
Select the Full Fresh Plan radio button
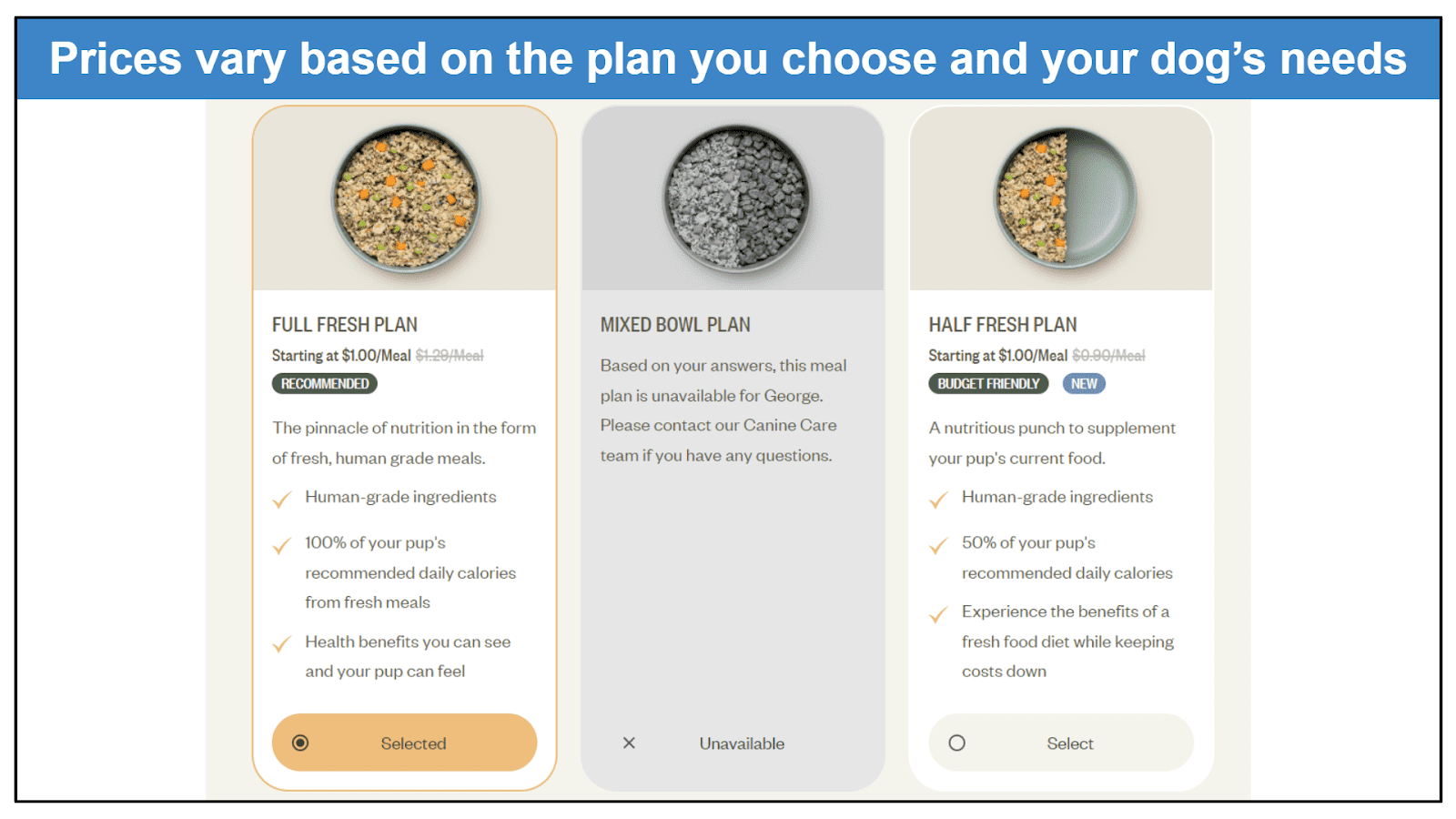(x=300, y=743)
